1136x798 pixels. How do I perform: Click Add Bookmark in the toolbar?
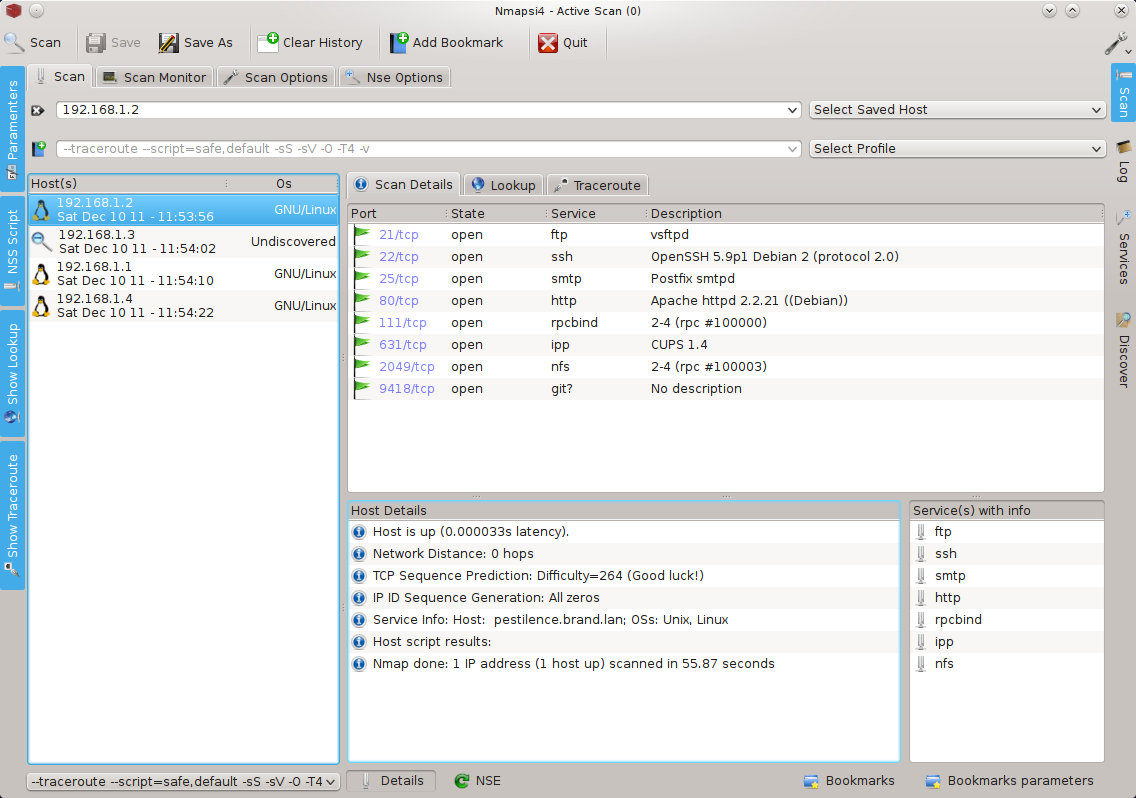pyautogui.click(x=446, y=43)
